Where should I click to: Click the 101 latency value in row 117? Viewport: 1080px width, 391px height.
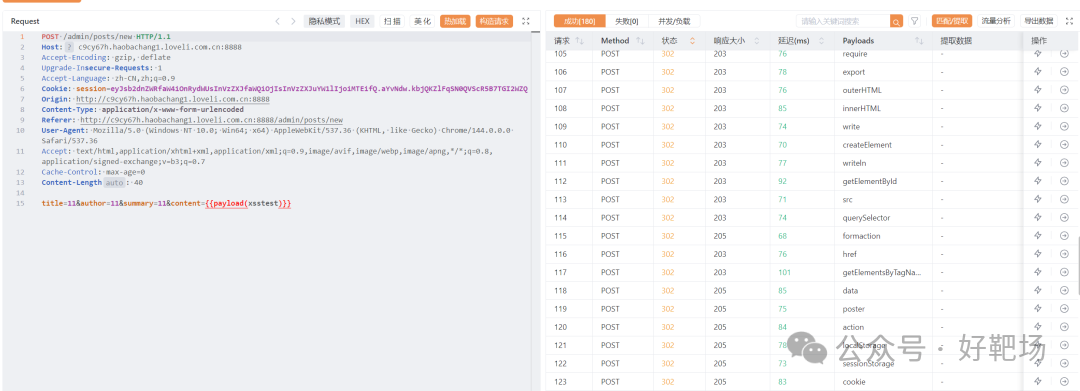pyautogui.click(x=785, y=273)
